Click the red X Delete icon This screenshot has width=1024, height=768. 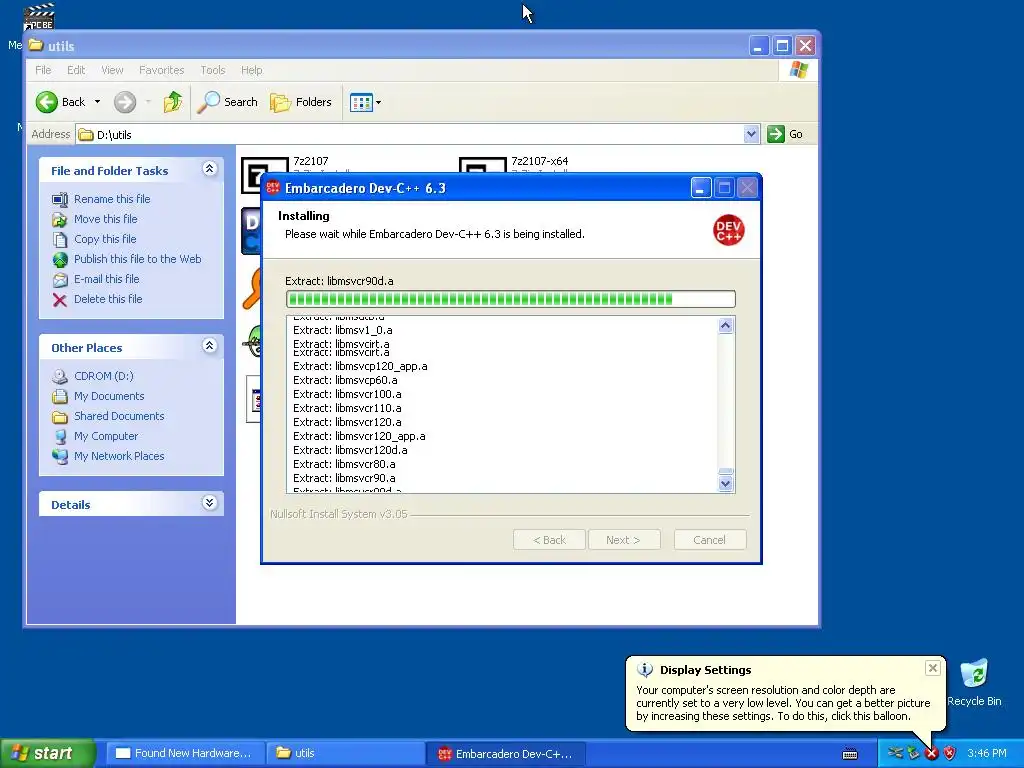pyautogui.click(x=60, y=300)
